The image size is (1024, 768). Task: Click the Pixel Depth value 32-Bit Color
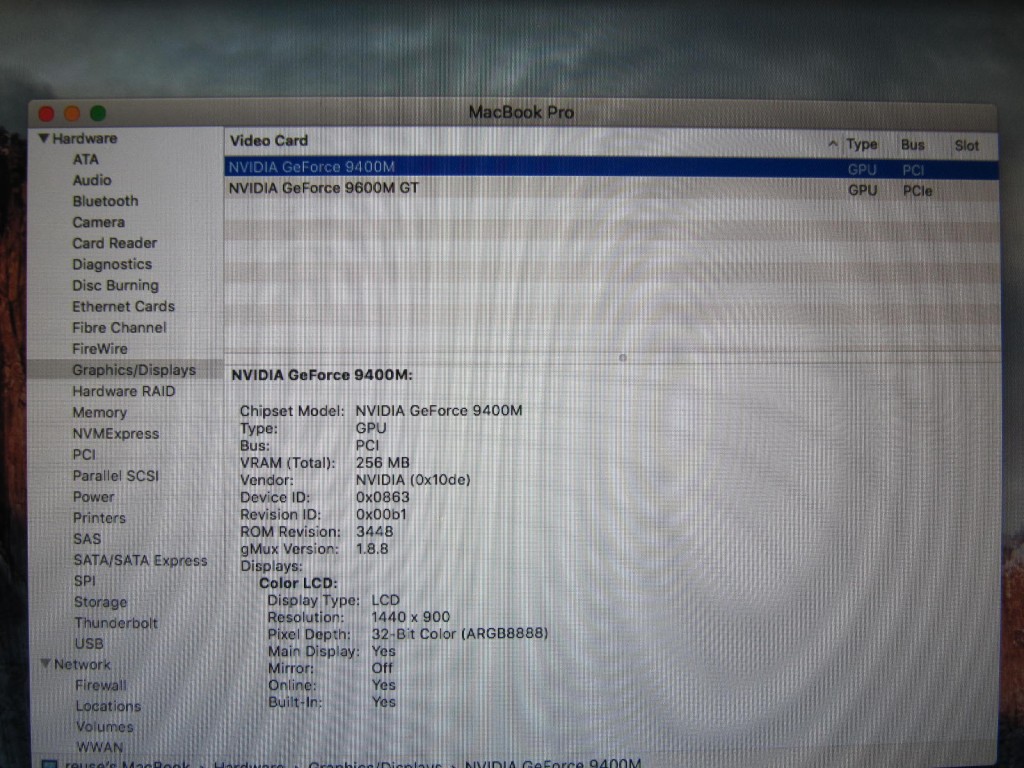[460, 634]
